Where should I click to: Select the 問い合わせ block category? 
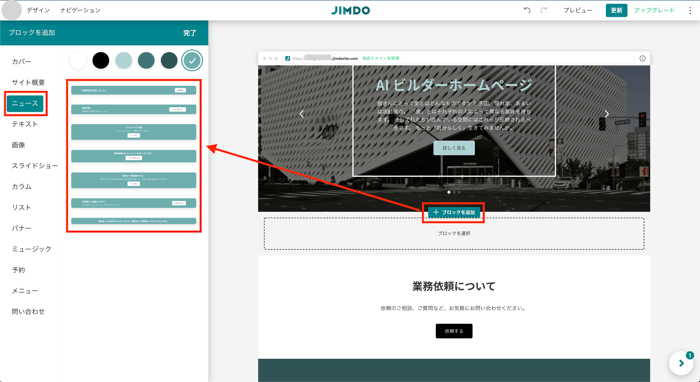(28, 311)
